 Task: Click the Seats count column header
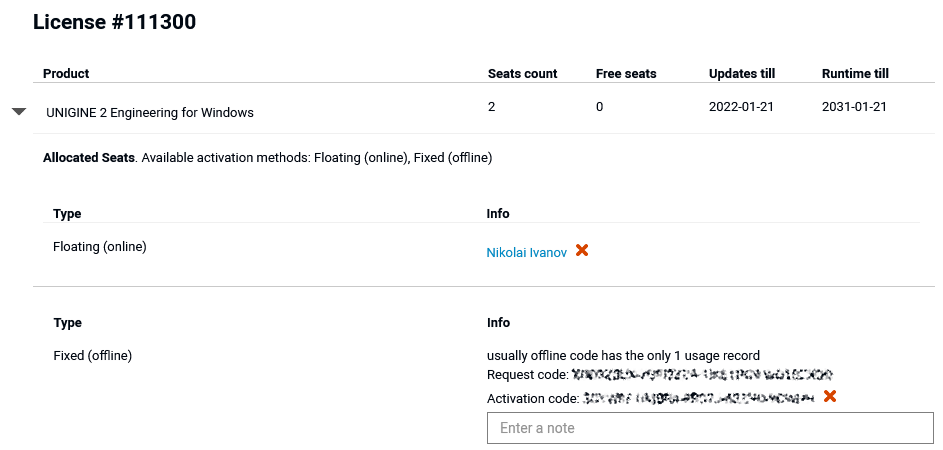click(x=523, y=73)
